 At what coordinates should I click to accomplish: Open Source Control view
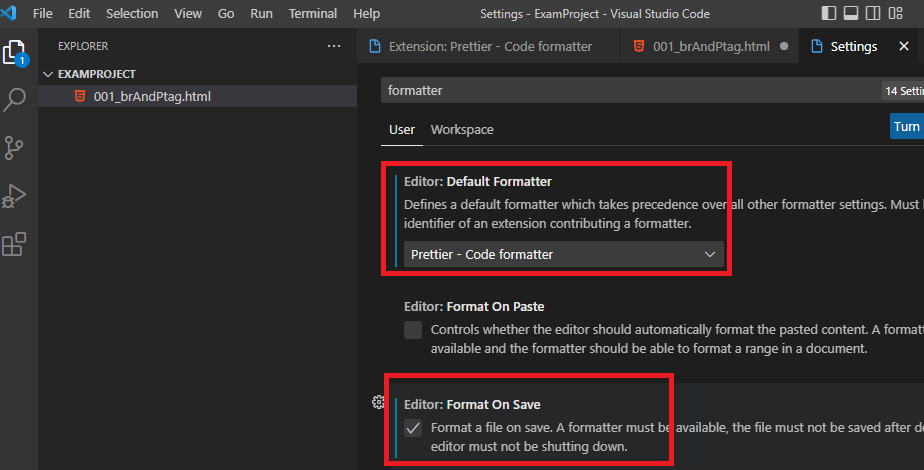(x=14, y=148)
